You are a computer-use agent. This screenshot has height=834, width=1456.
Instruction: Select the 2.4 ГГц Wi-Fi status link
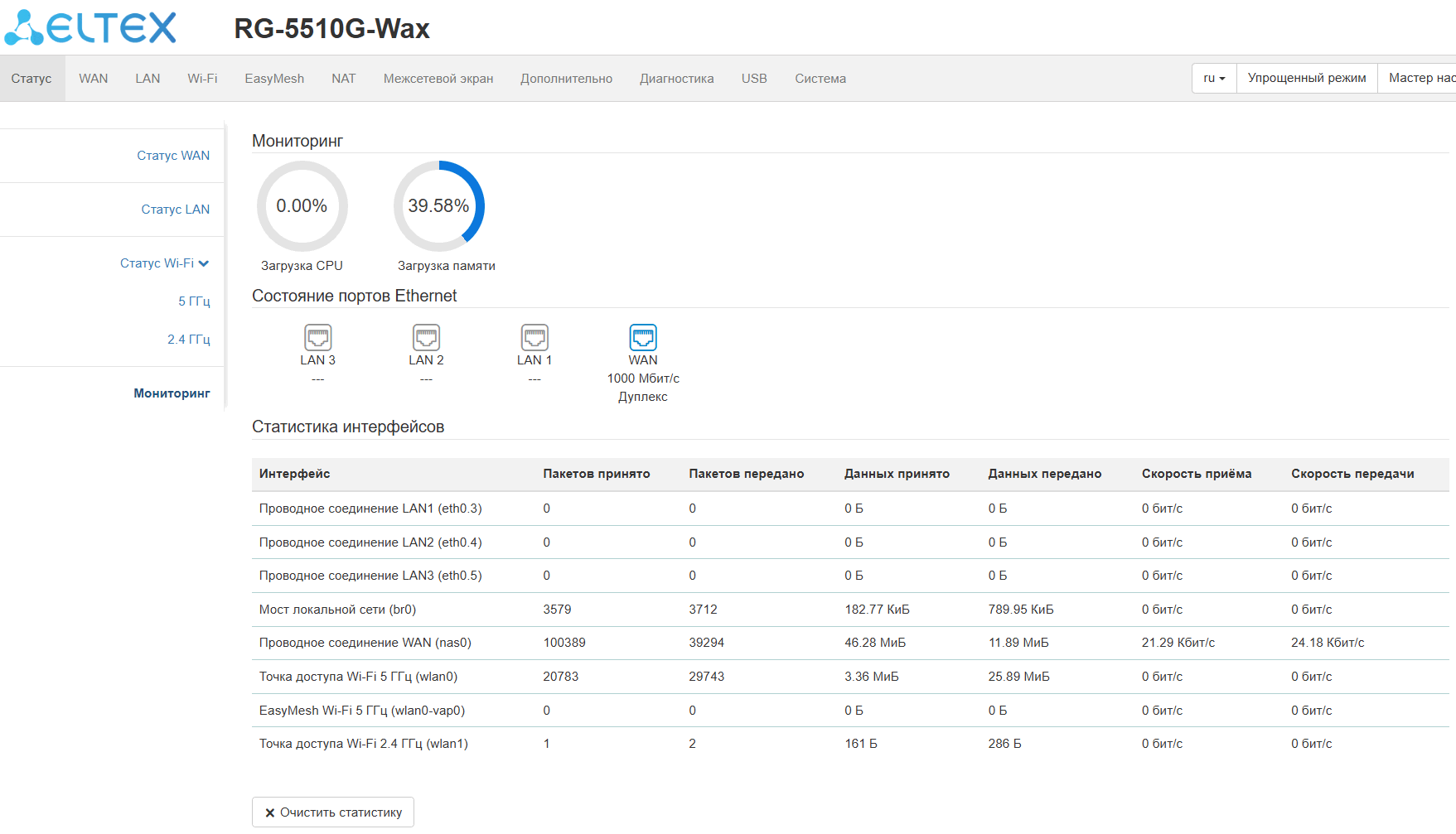point(189,340)
